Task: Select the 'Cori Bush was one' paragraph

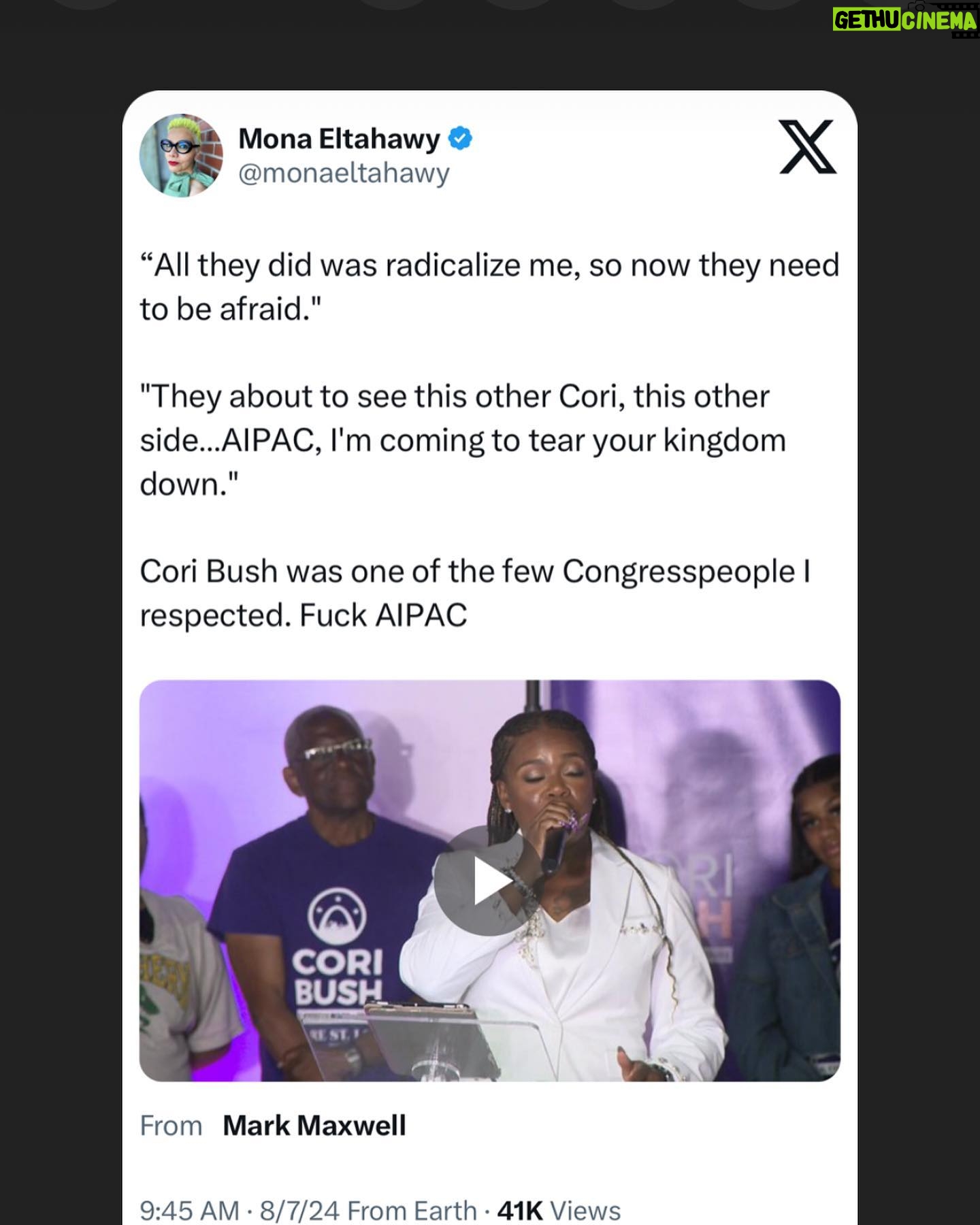Action: (x=475, y=593)
